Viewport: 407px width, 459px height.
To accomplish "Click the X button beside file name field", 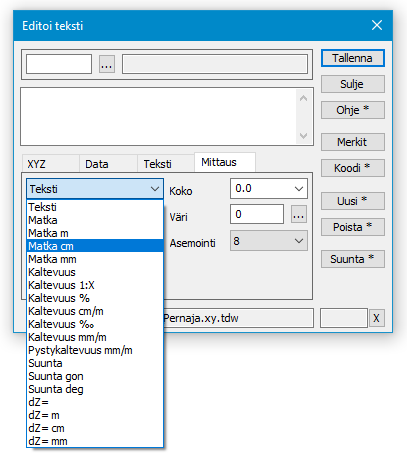I will (x=376, y=318).
